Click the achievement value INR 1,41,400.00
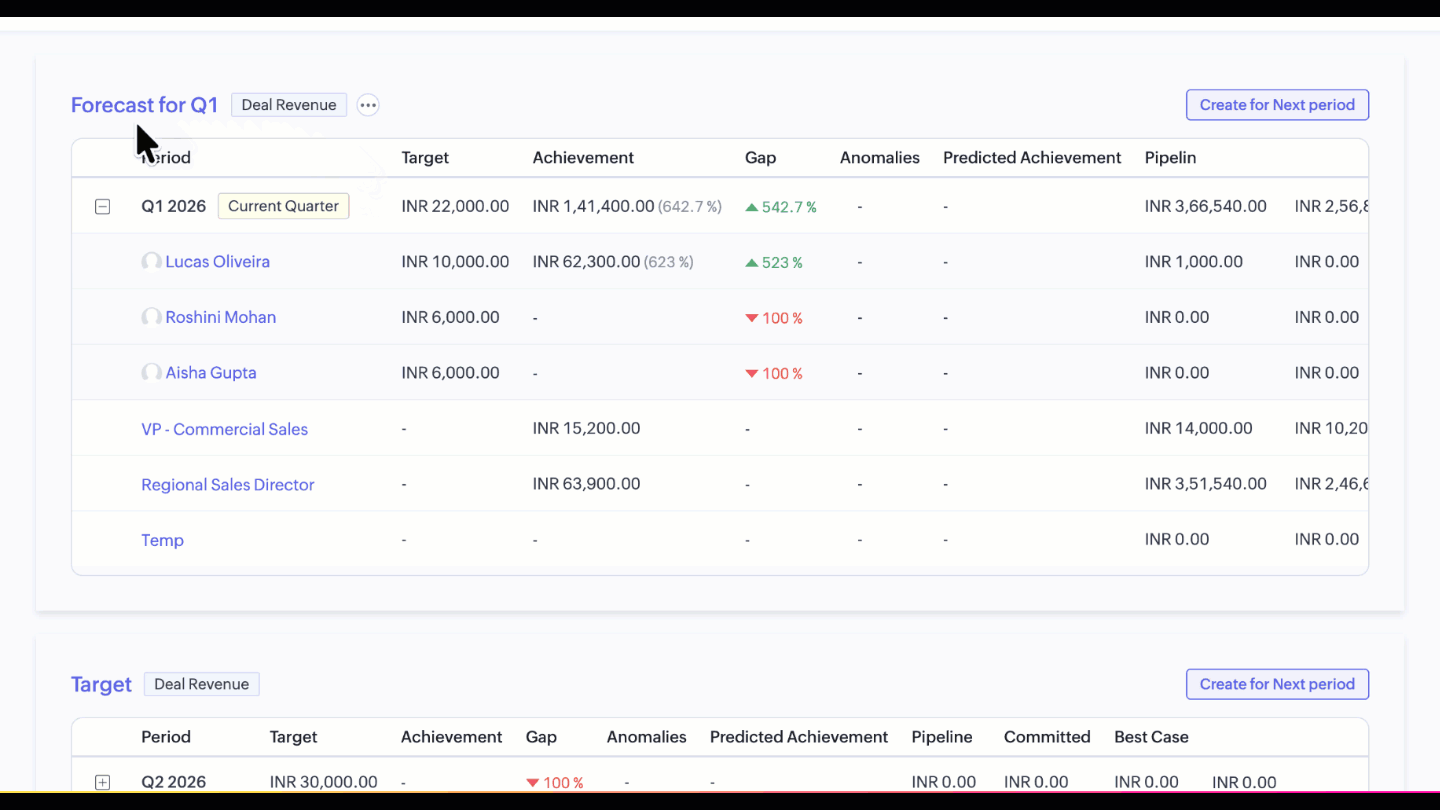Screen dimensions: 1440x810 [x=593, y=206]
